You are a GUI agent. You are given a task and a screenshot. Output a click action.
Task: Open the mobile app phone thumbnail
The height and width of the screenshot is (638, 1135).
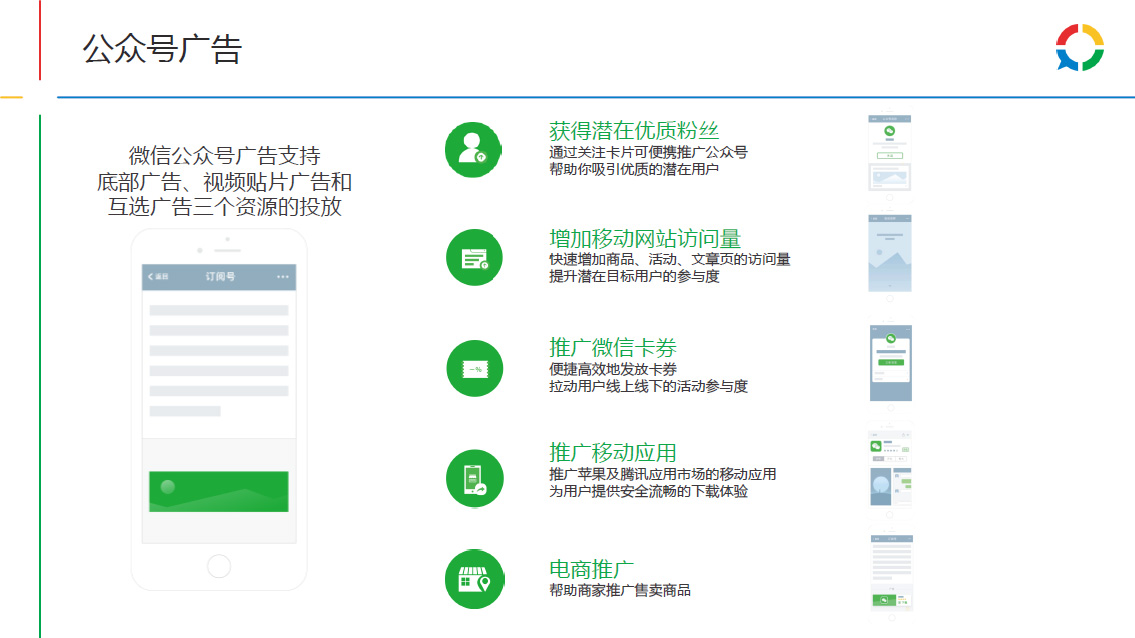click(890, 472)
